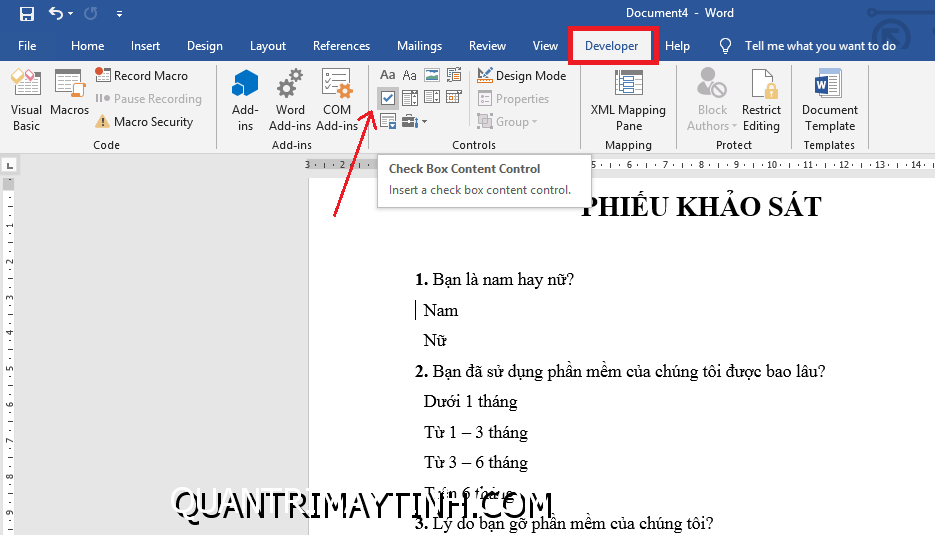Click the "Từ 1 – 3 tháng" line
Image resolution: width=935 pixels, height=535 pixels.
(476, 432)
